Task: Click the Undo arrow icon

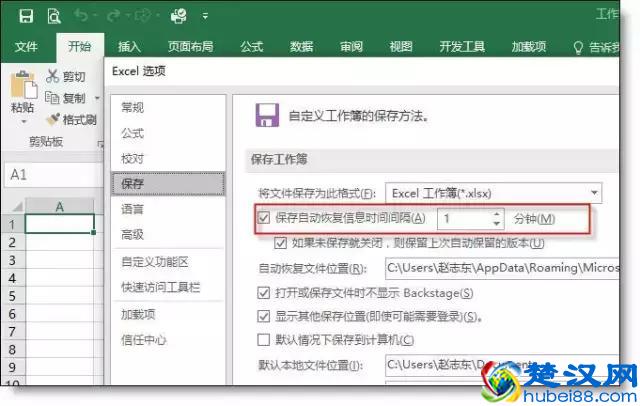Action: click(81, 16)
